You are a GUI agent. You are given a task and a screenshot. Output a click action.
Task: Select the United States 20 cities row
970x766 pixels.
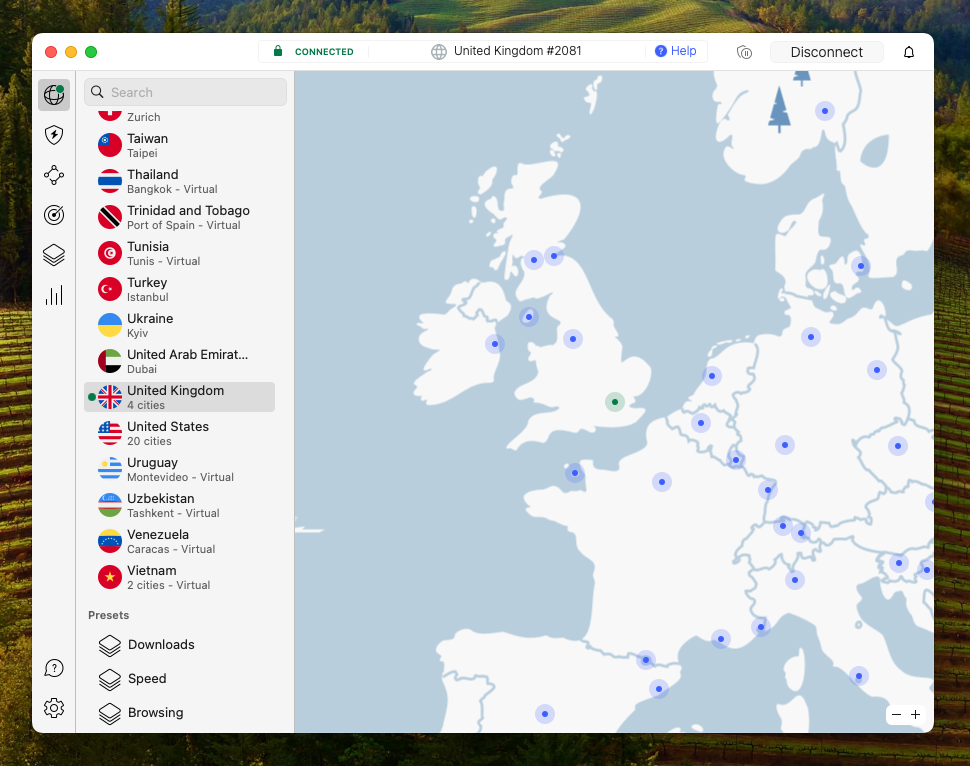point(179,433)
